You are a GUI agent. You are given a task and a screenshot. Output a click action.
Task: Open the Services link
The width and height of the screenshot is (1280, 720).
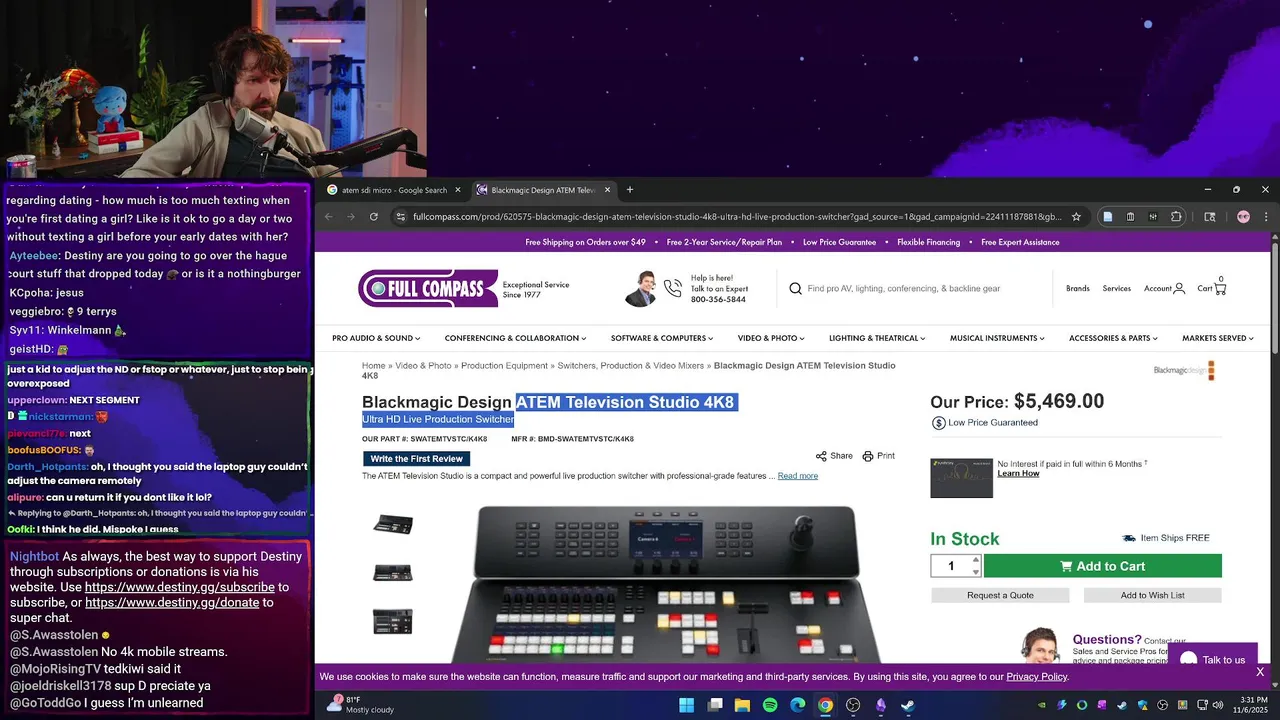point(1116,288)
